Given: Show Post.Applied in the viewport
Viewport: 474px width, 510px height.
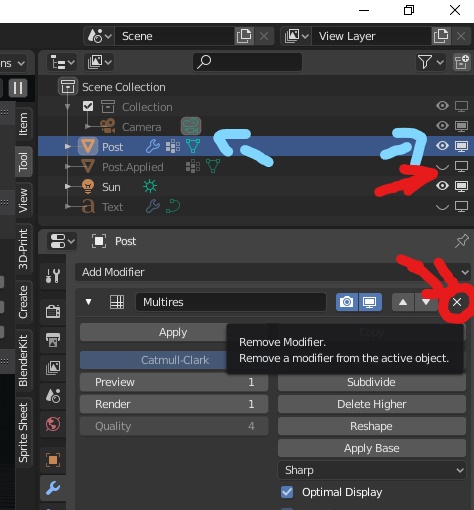Looking at the screenshot, I should point(442,167).
